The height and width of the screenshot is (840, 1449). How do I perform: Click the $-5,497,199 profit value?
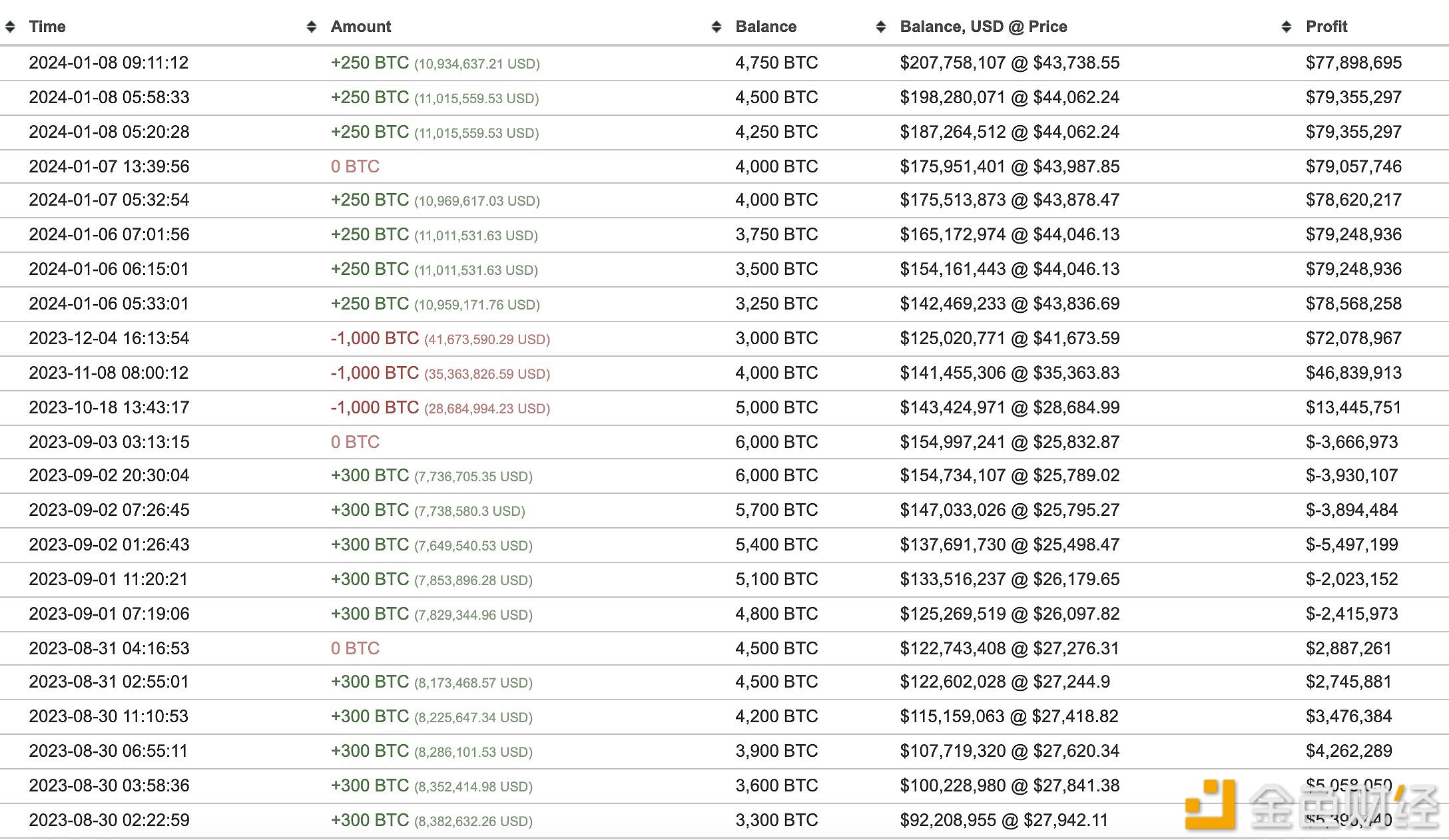[x=1352, y=544]
